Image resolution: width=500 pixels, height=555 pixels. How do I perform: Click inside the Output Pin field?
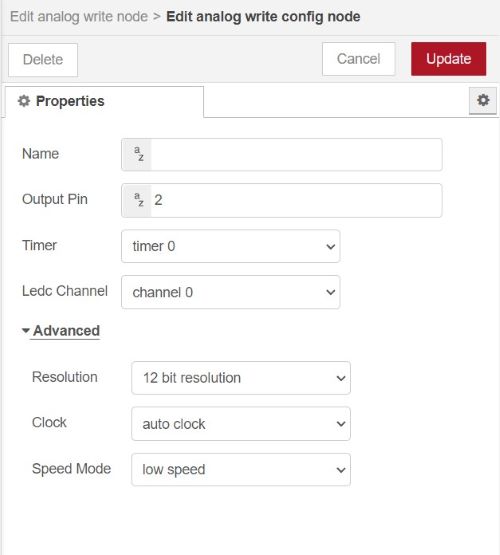[296, 200]
